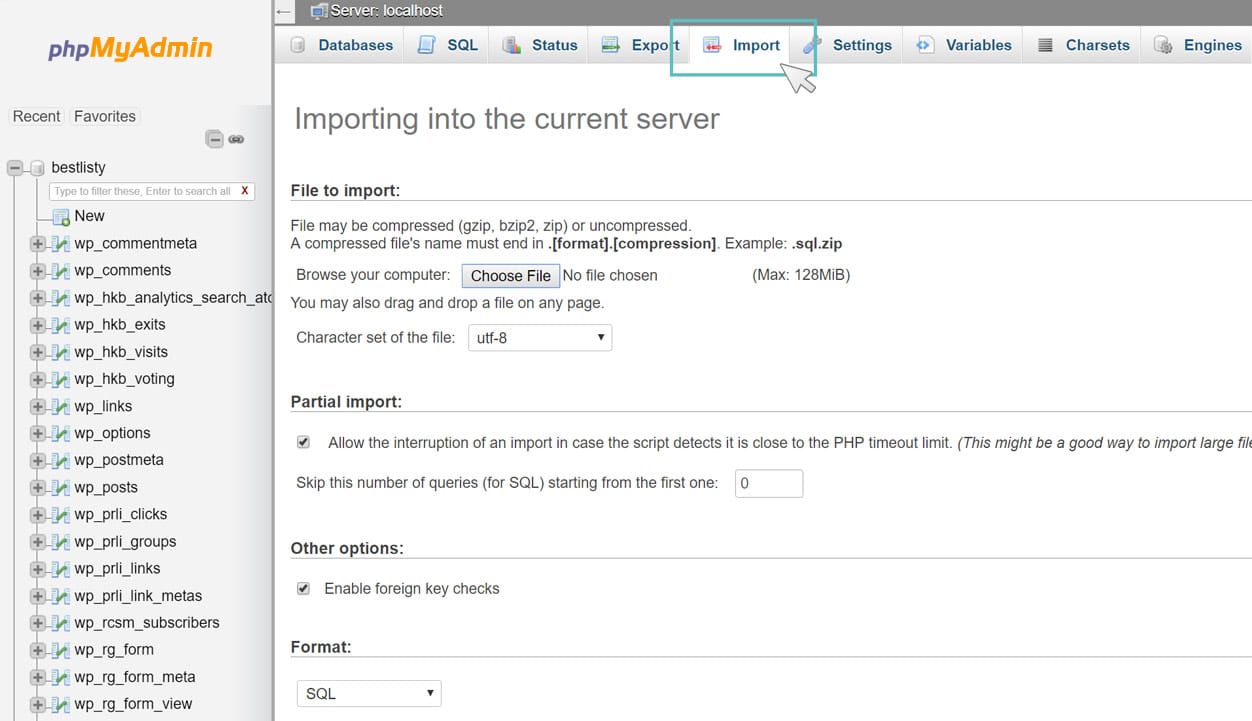This screenshot has height=721, width=1252.
Task: Create a New table in bestlisty
Action: click(89, 215)
